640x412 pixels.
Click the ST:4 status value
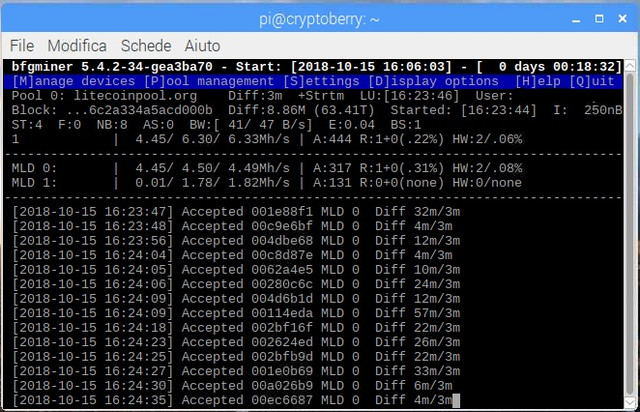[x=27, y=125]
